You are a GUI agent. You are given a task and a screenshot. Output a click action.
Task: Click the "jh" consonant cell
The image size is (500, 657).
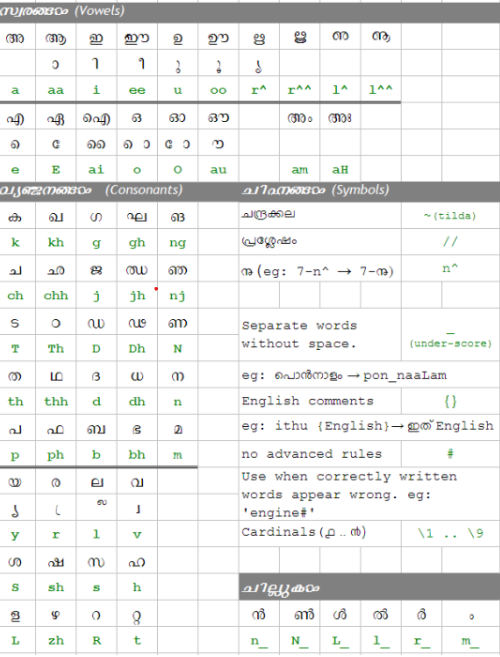coord(137,295)
